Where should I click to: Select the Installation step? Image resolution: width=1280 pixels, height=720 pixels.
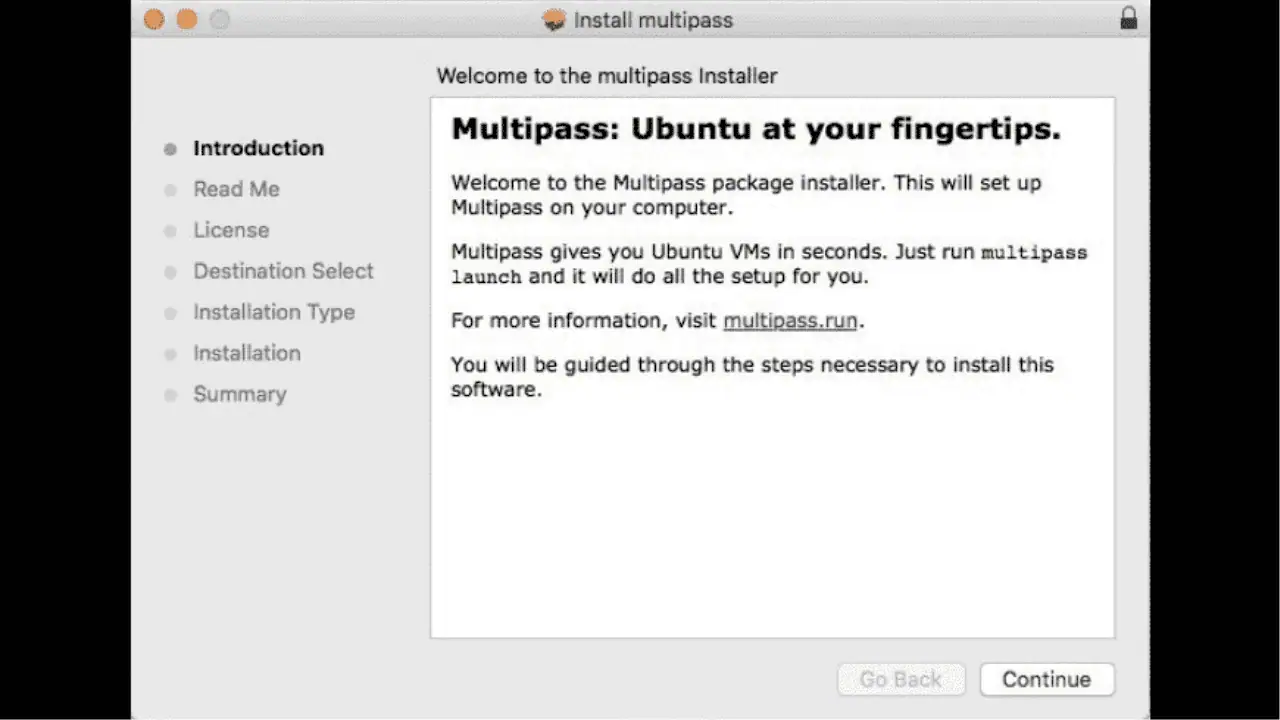[x=247, y=353]
